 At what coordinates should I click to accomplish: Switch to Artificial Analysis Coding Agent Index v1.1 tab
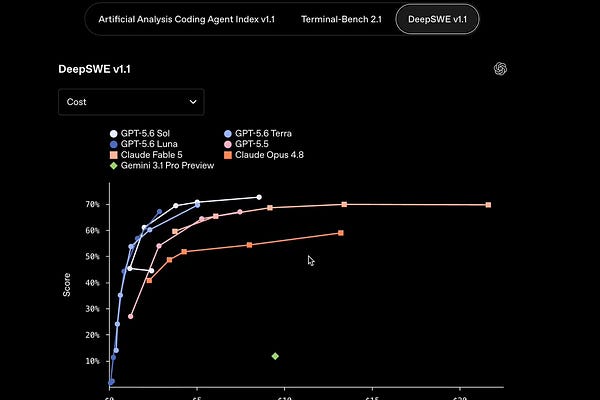(186, 19)
